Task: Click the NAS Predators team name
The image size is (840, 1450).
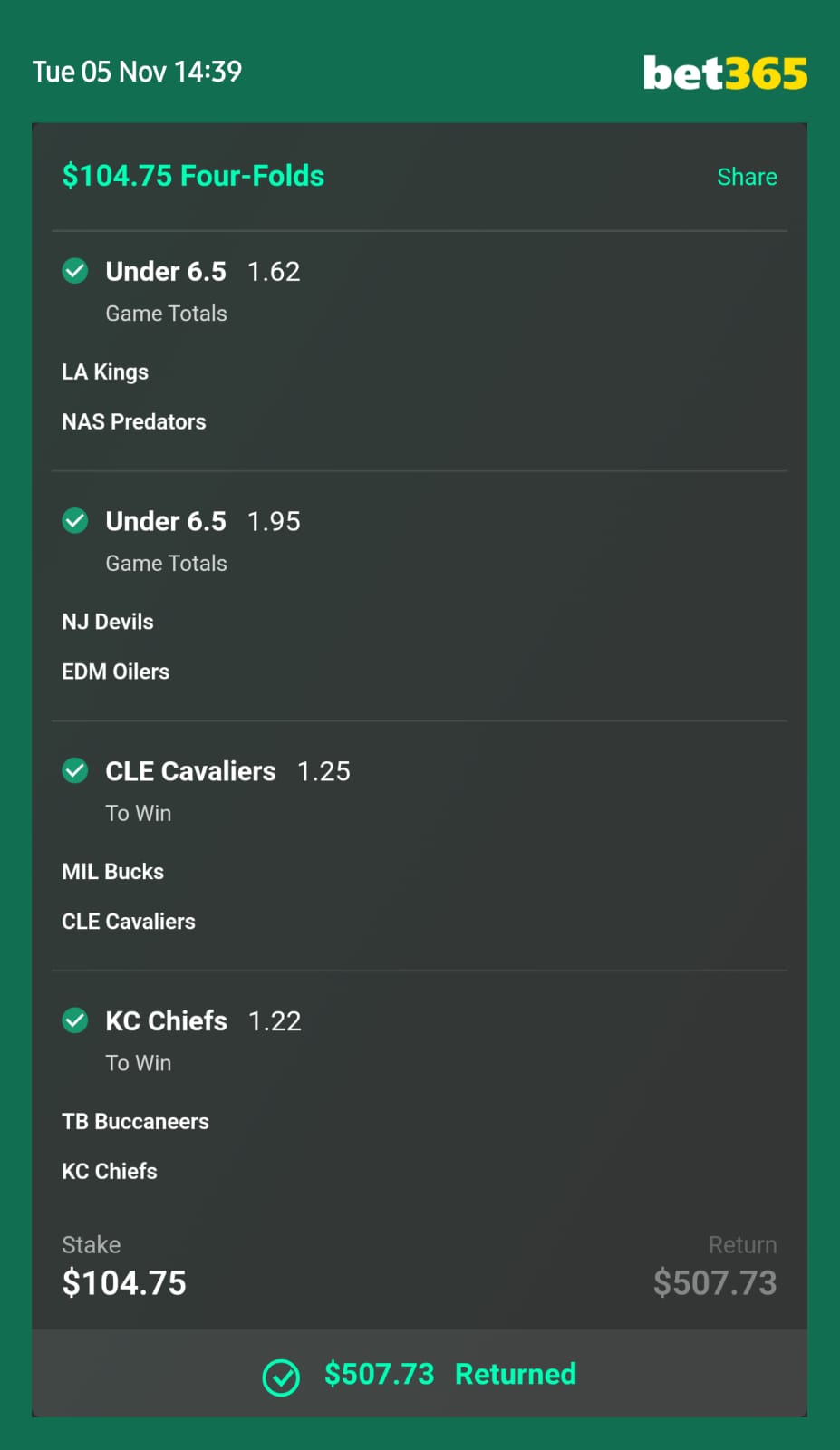Action: tap(134, 421)
